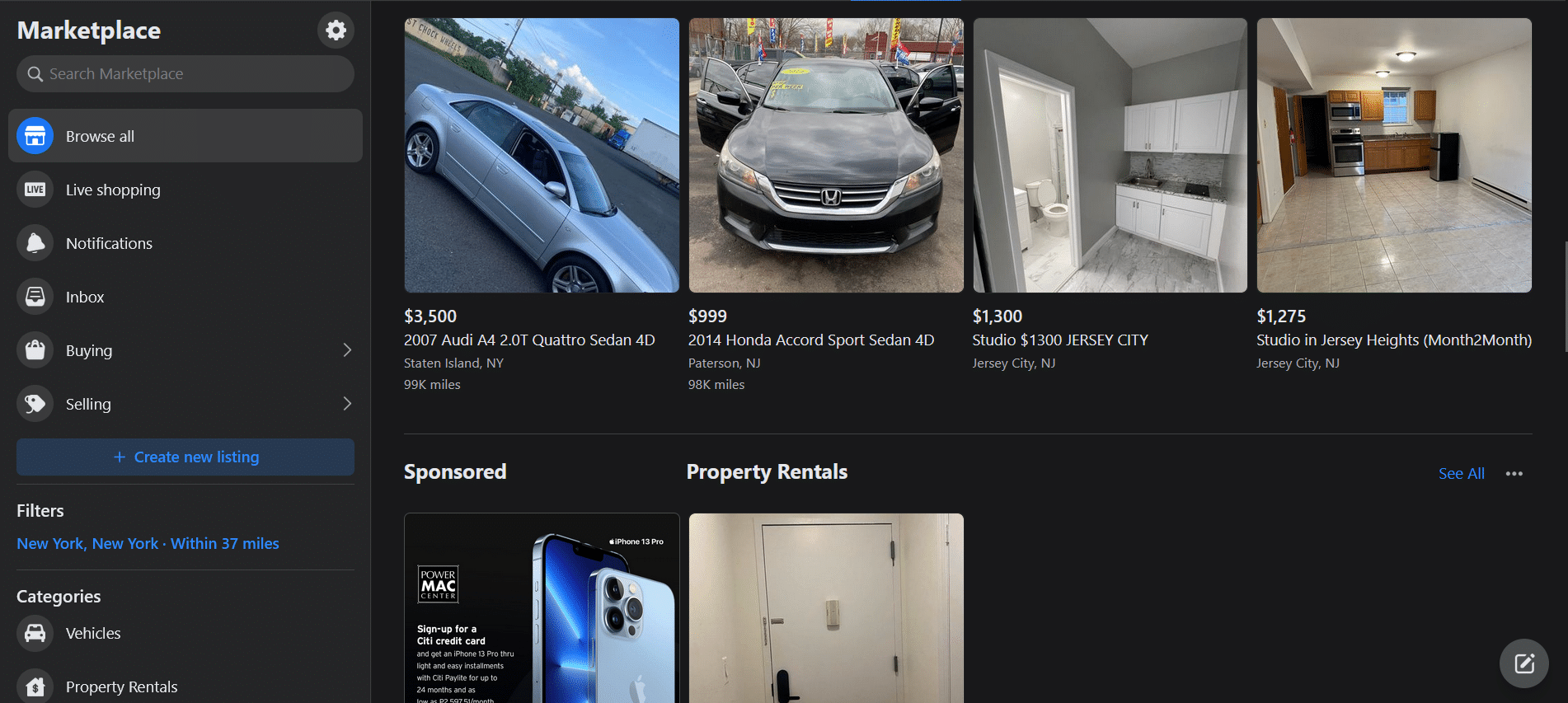Open Marketplace settings gear icon
This screenshot has width=1568, height=703.
tap(336, 30)
